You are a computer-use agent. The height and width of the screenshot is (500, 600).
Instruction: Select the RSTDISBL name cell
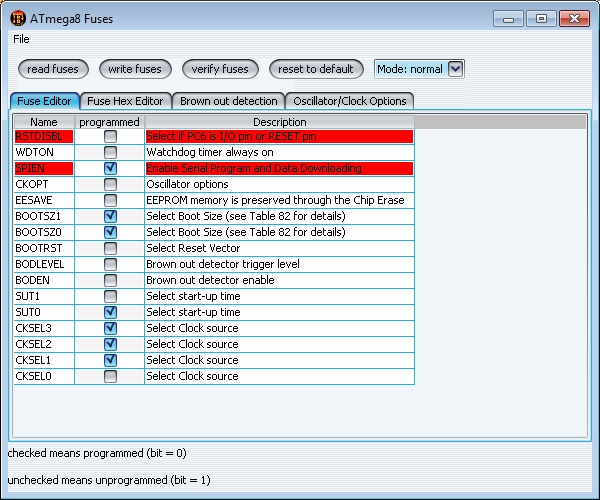(44, 136)
